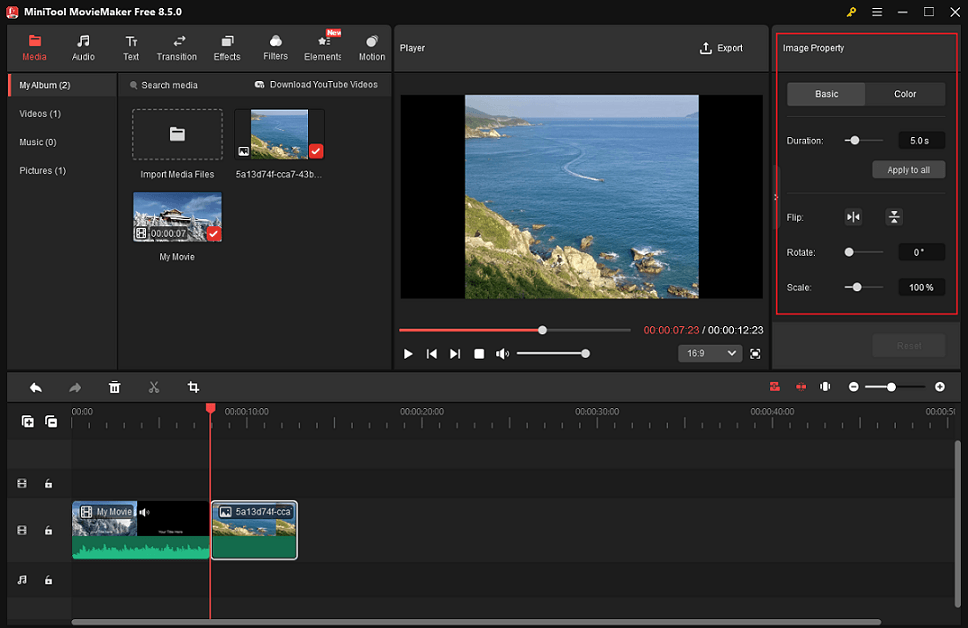Viewport: 968px width, 628px height.
Task: Lock the music track
Action: 48,579
